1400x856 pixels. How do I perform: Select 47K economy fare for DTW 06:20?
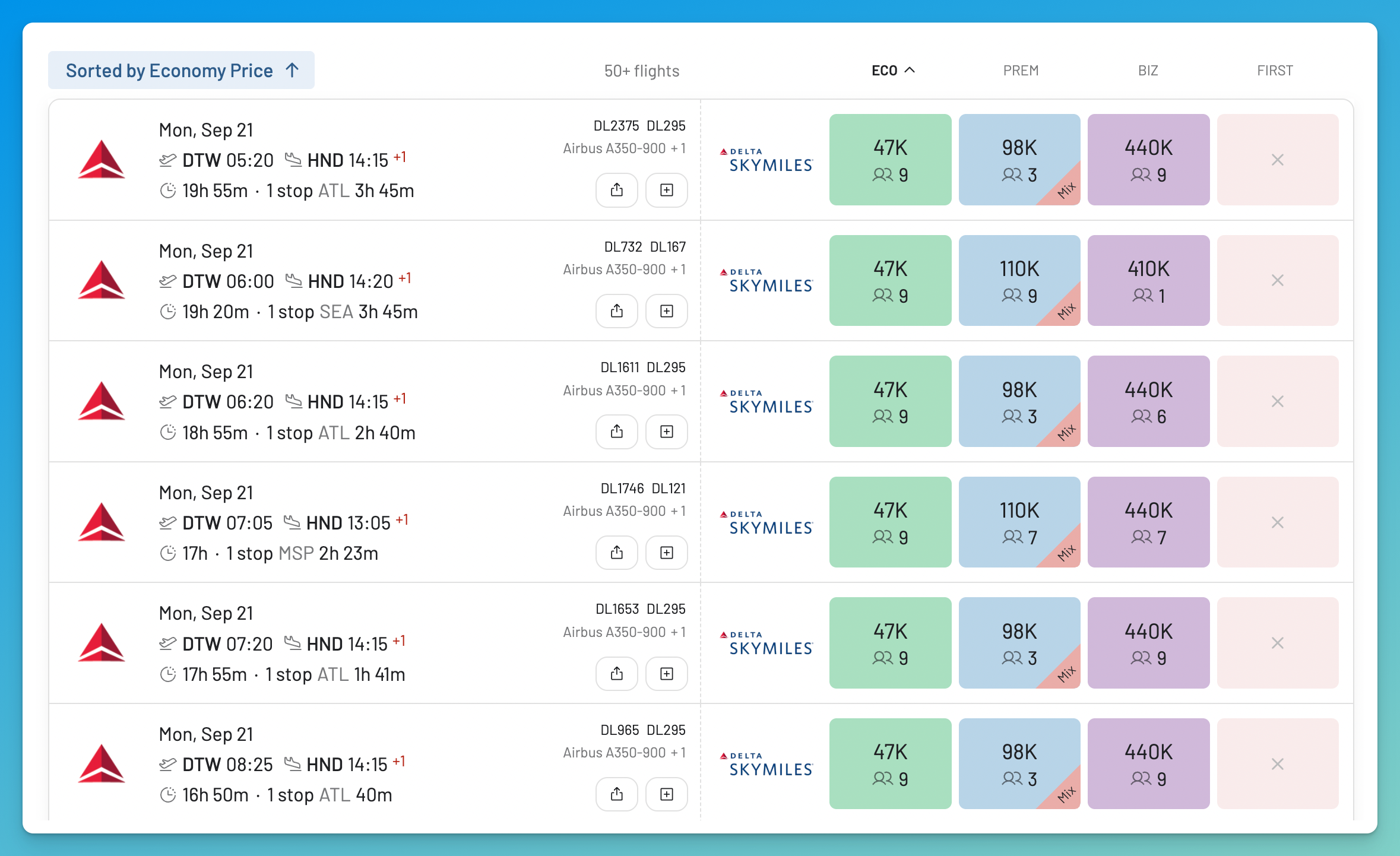(x=890, y=401)
